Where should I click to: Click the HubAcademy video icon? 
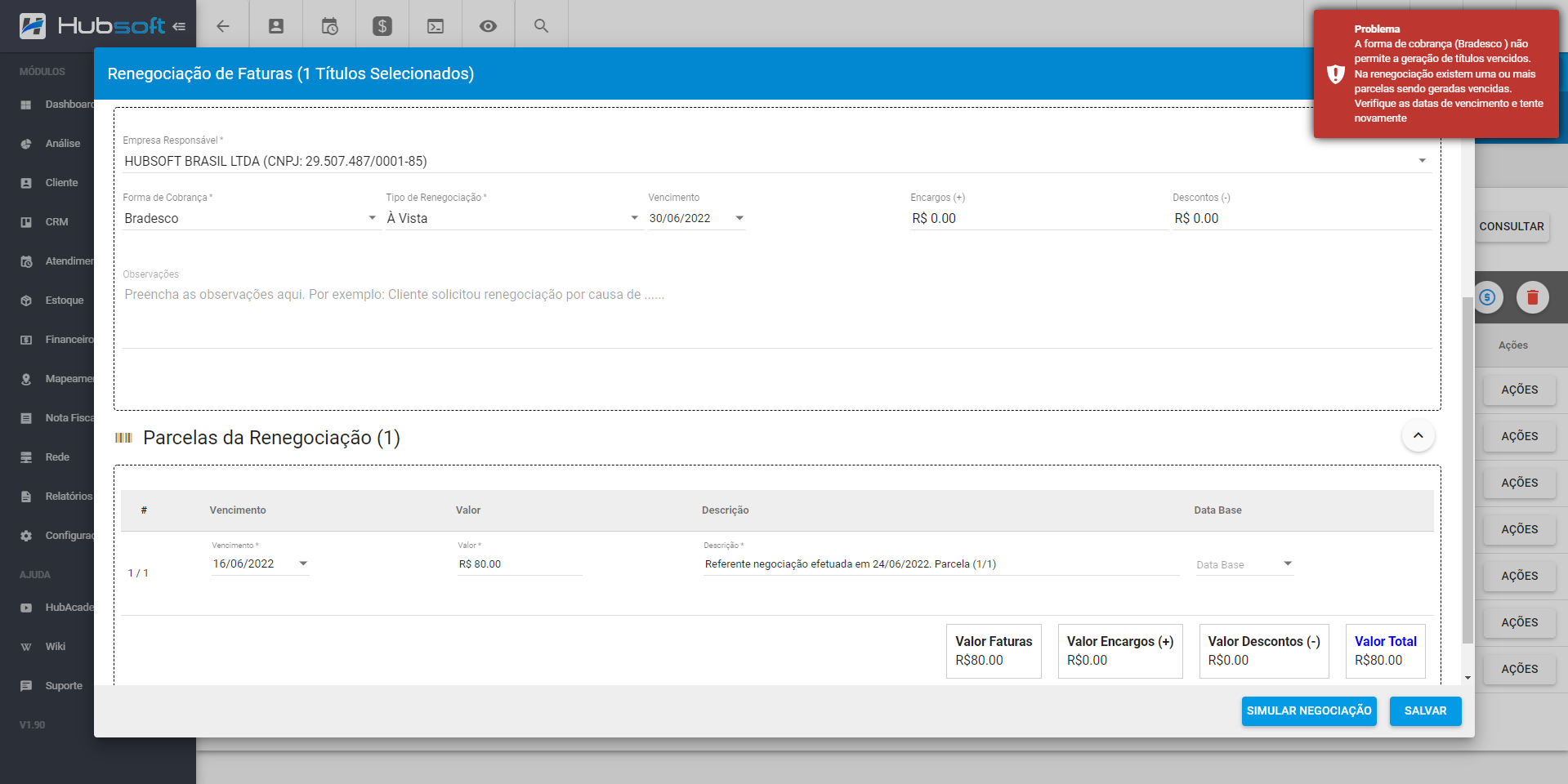(x=26, y=608)
